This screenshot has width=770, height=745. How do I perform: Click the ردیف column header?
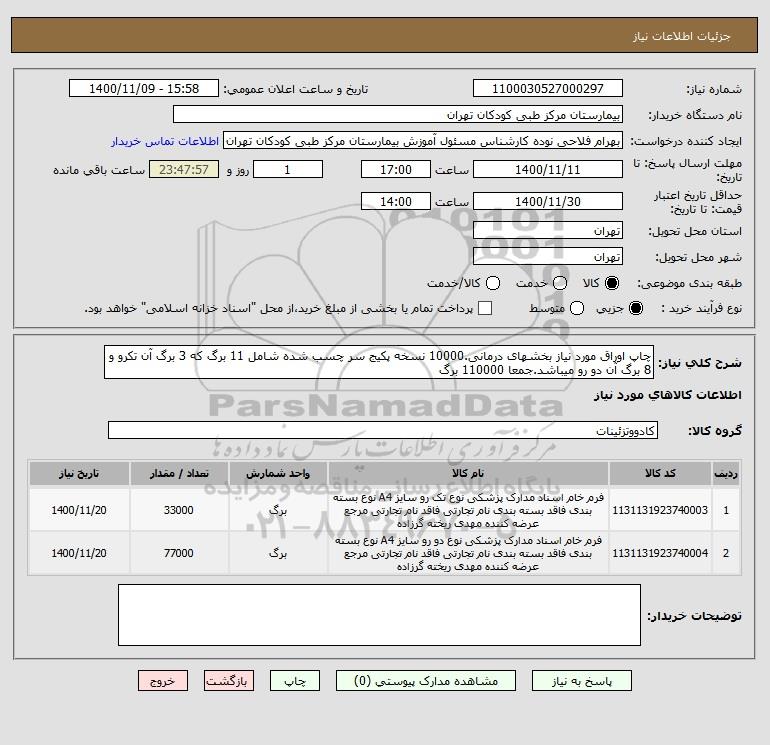726,473
